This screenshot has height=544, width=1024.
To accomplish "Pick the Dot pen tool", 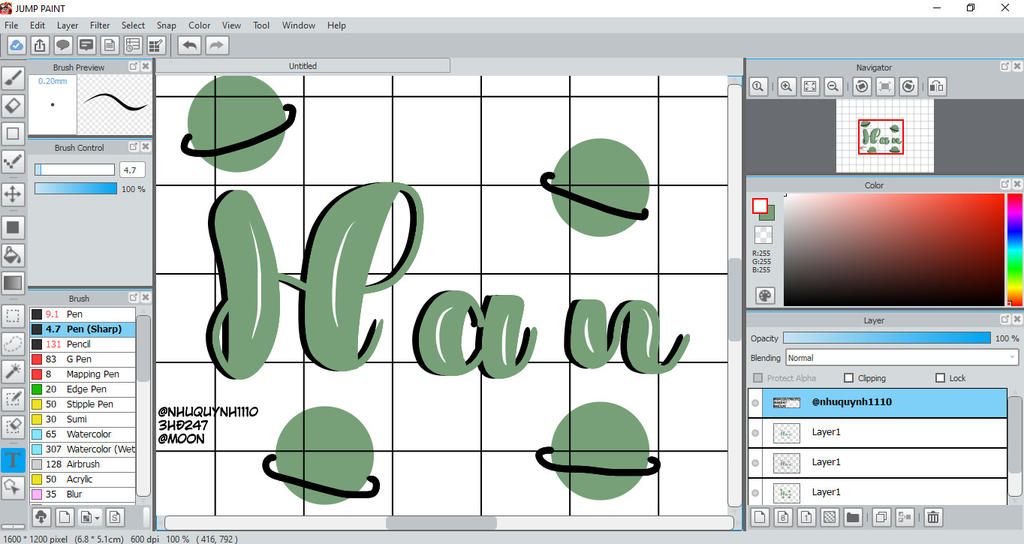I will click(12, 161).
